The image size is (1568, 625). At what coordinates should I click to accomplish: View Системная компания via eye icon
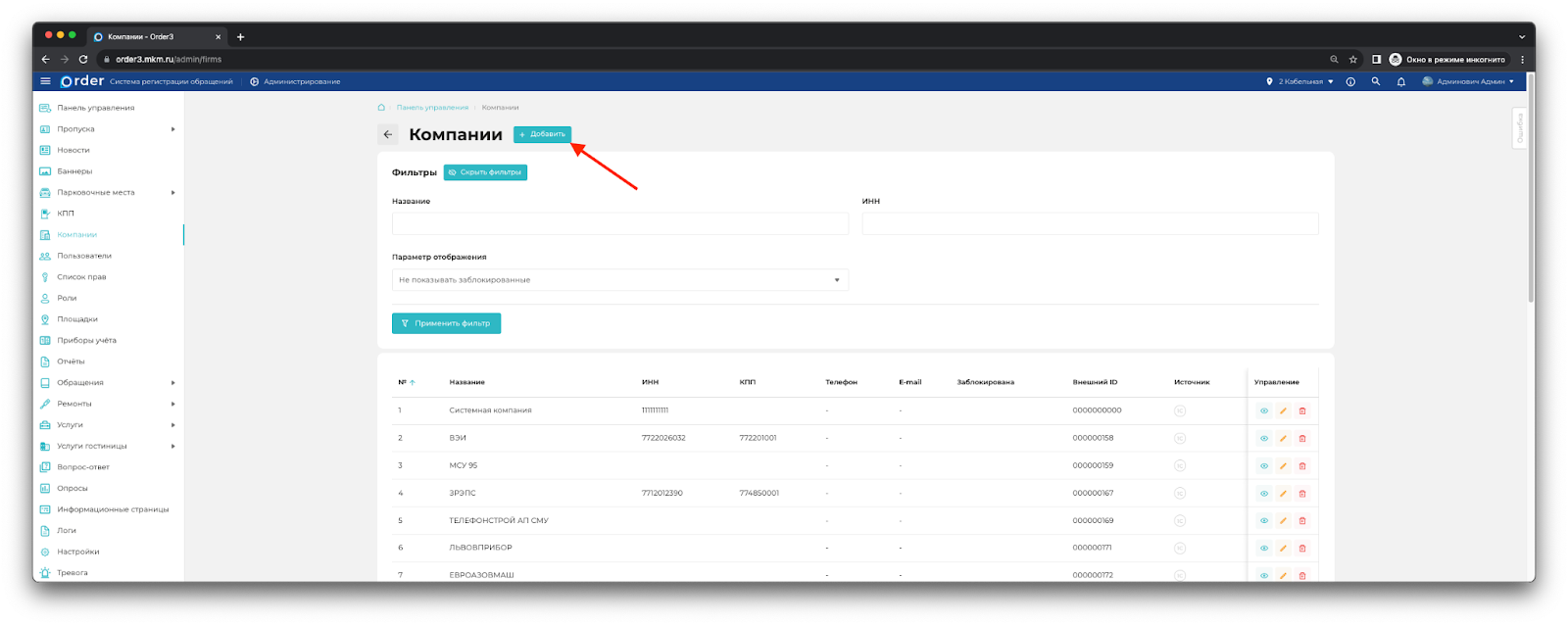pos(1263,410)
